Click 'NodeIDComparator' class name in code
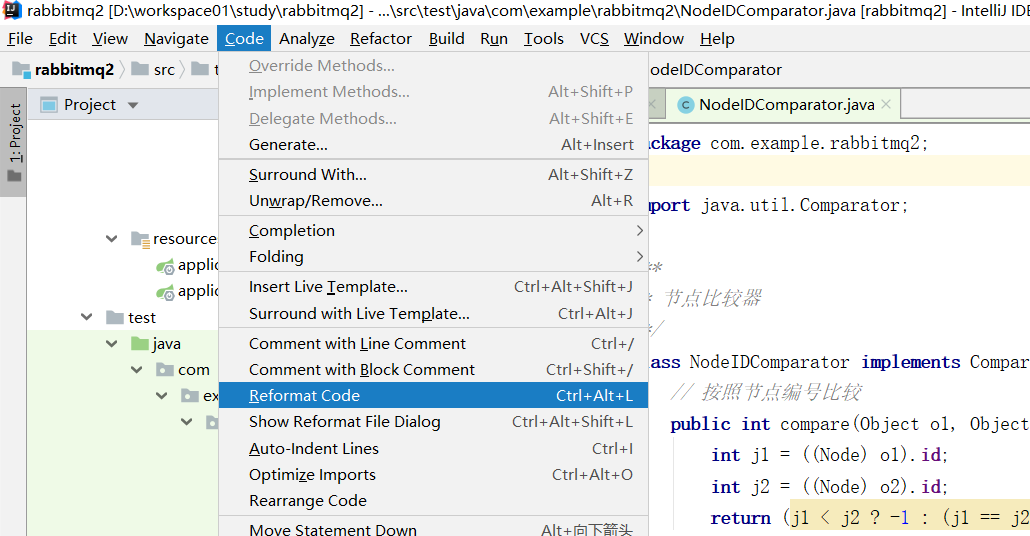The width and height of the screenshot is (1030, 536). (769, 362)
